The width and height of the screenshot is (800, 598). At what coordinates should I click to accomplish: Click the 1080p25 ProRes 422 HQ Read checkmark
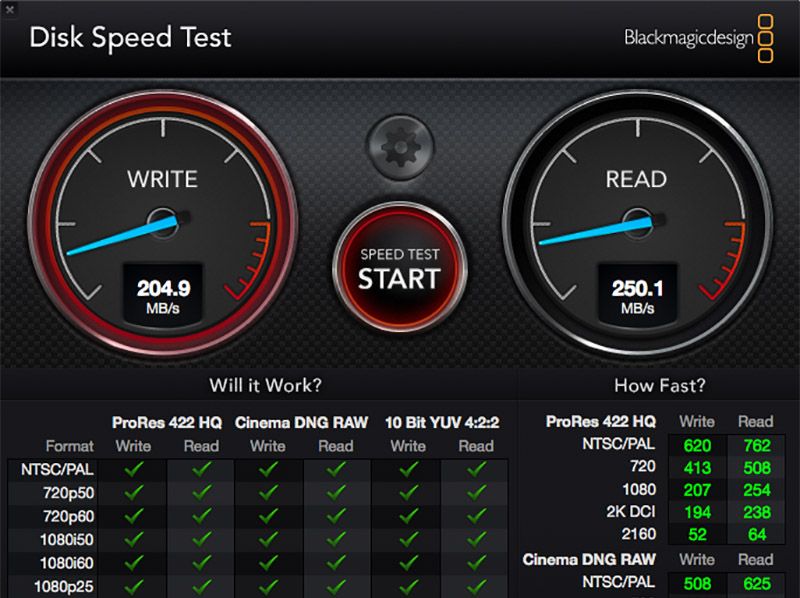point(201,586)
